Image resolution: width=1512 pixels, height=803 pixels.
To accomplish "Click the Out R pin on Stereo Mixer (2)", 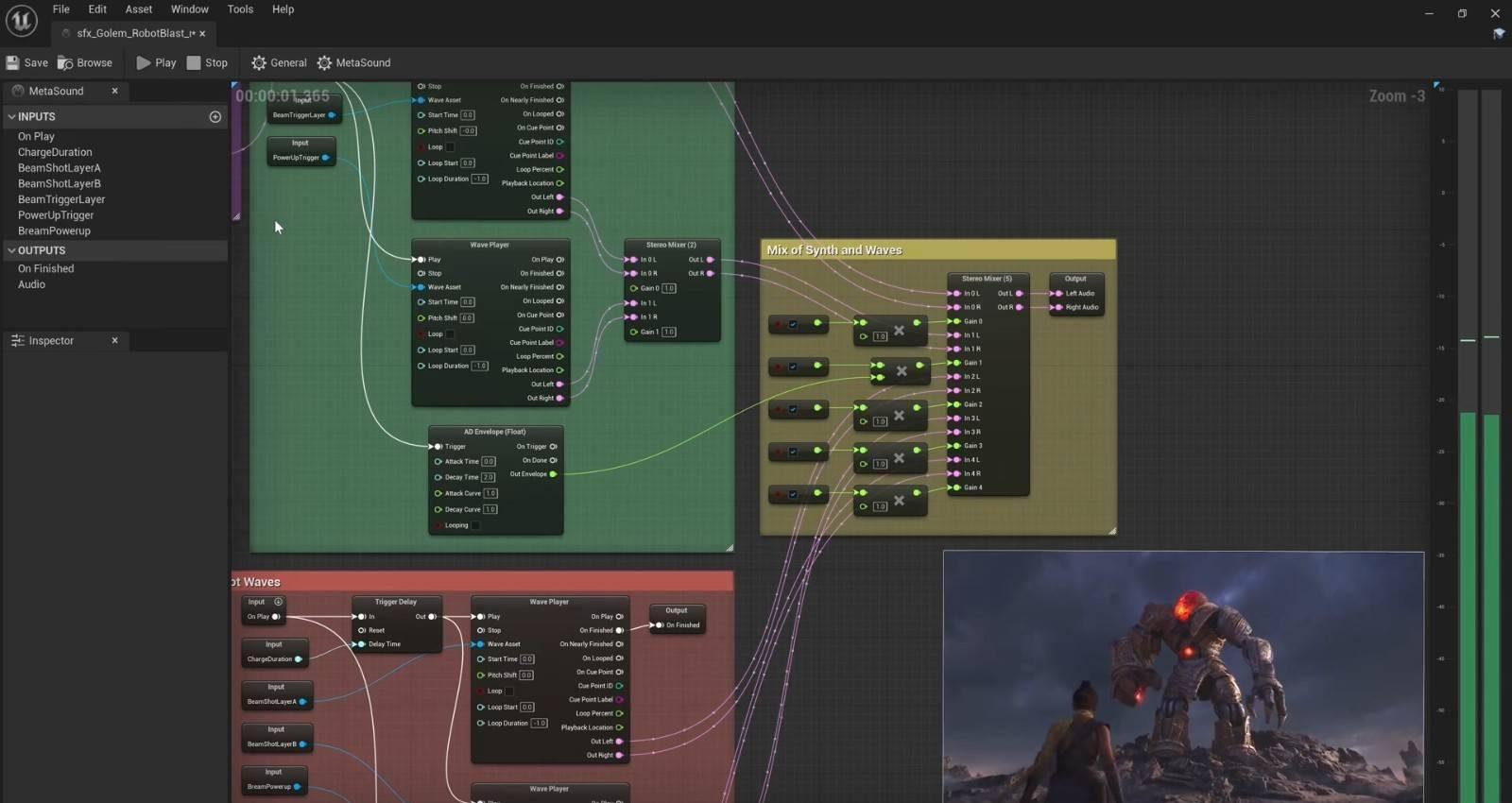I will [711, 274].
